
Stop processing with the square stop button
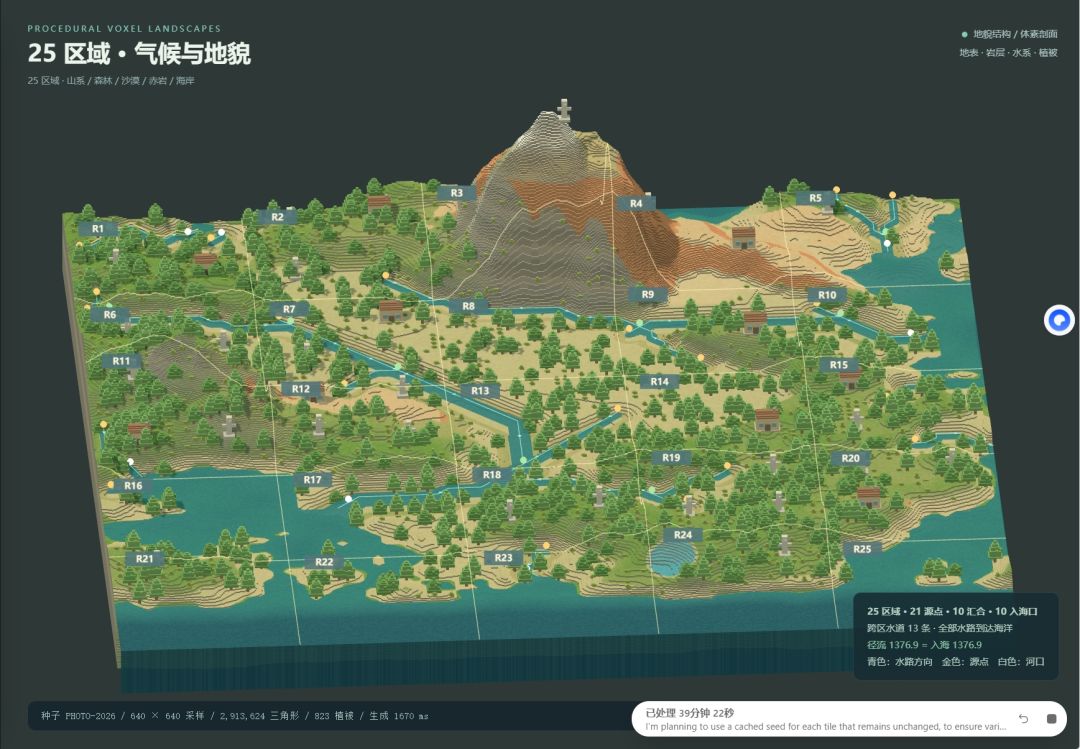1051,719
